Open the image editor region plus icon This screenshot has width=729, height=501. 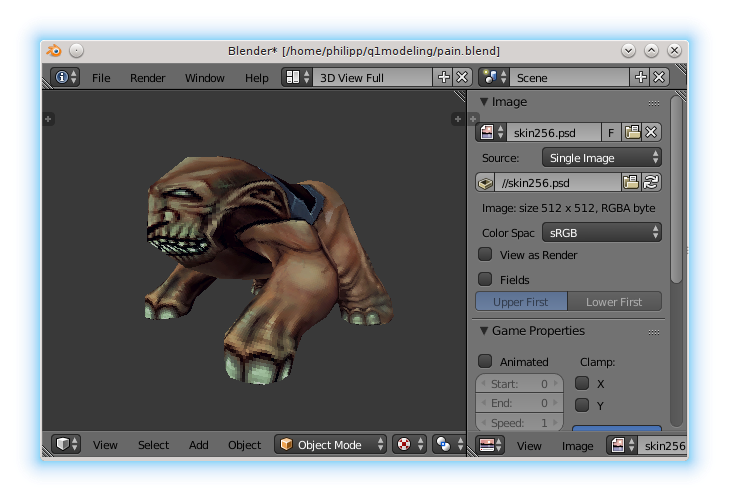[473, 119]
